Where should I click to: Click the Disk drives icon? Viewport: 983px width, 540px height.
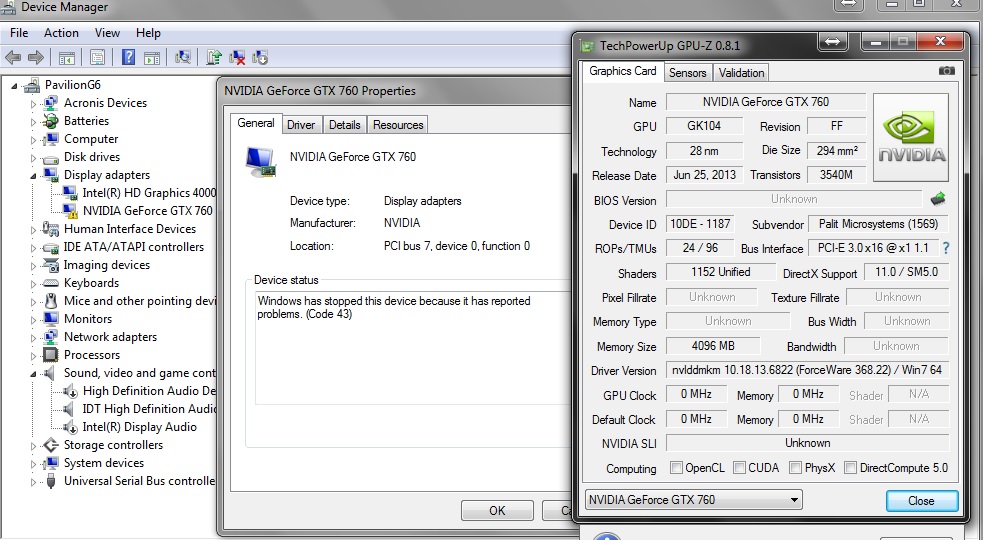click(51, 157)
